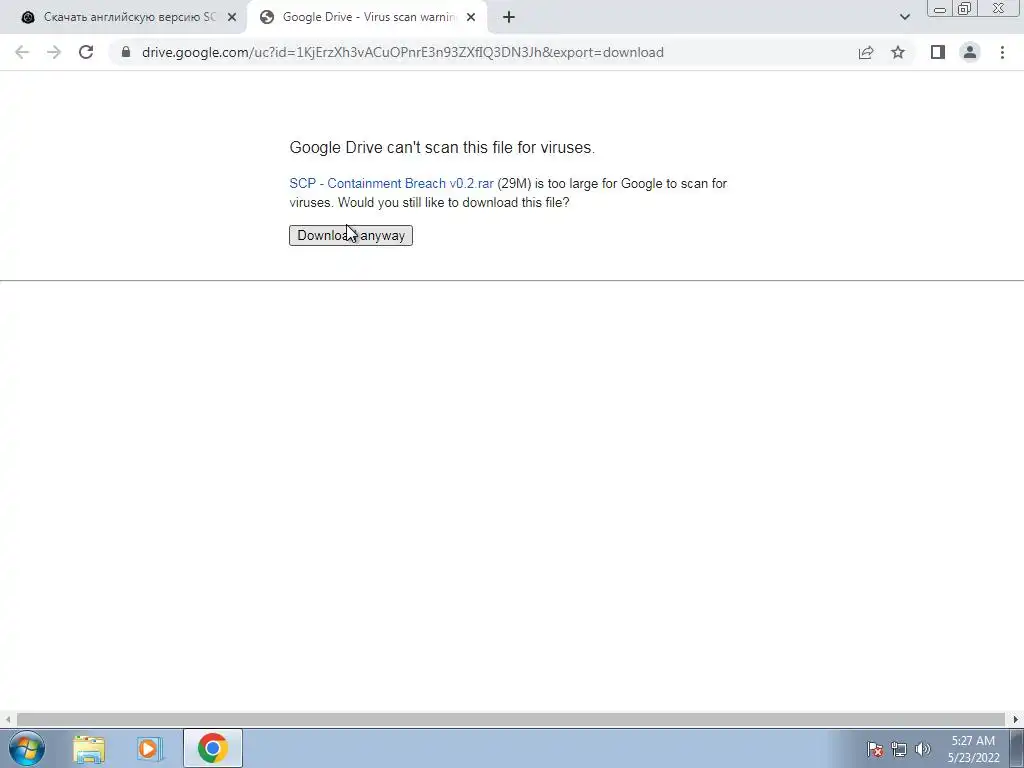Click the Google Drive can't scan heading
Viewport: 1024px width, 768px height.
pyautogui.click(x=442, y=148)
